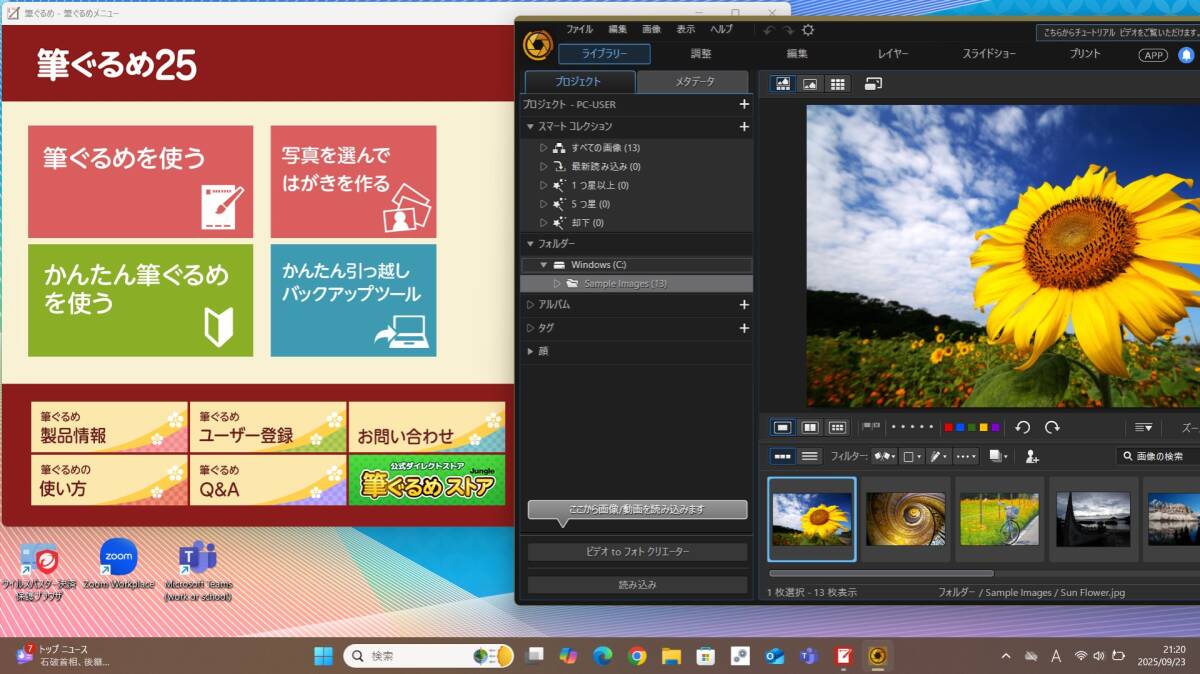Open the photo stack dropdown
The image size is (1200, 674).
click(x=999, y=456)
